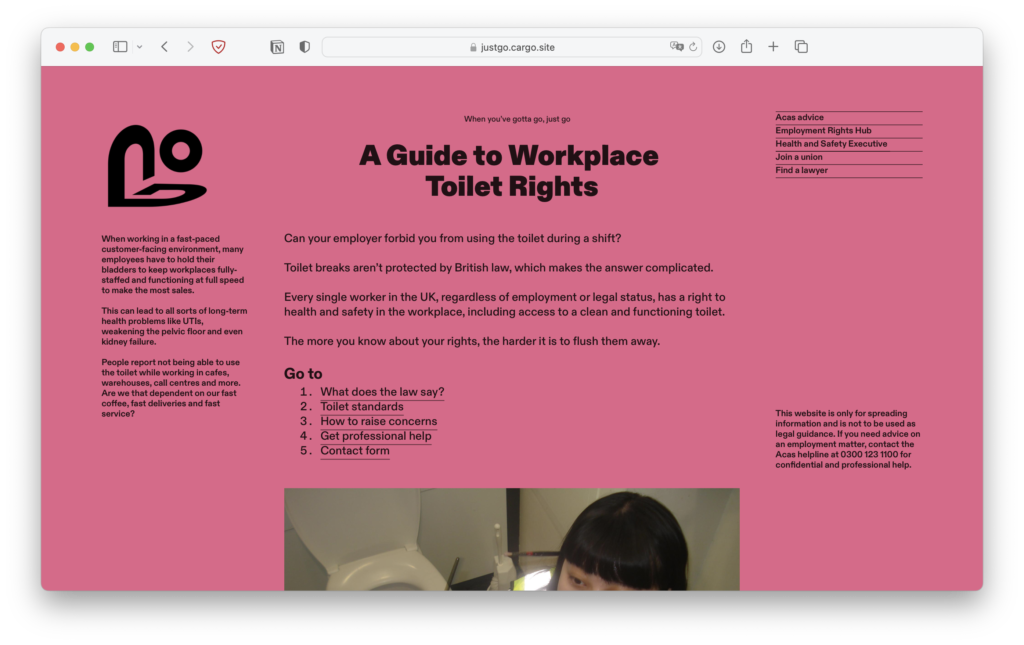Open Employment Rights Hub link

pyautogui.click(x=823, y=131)
